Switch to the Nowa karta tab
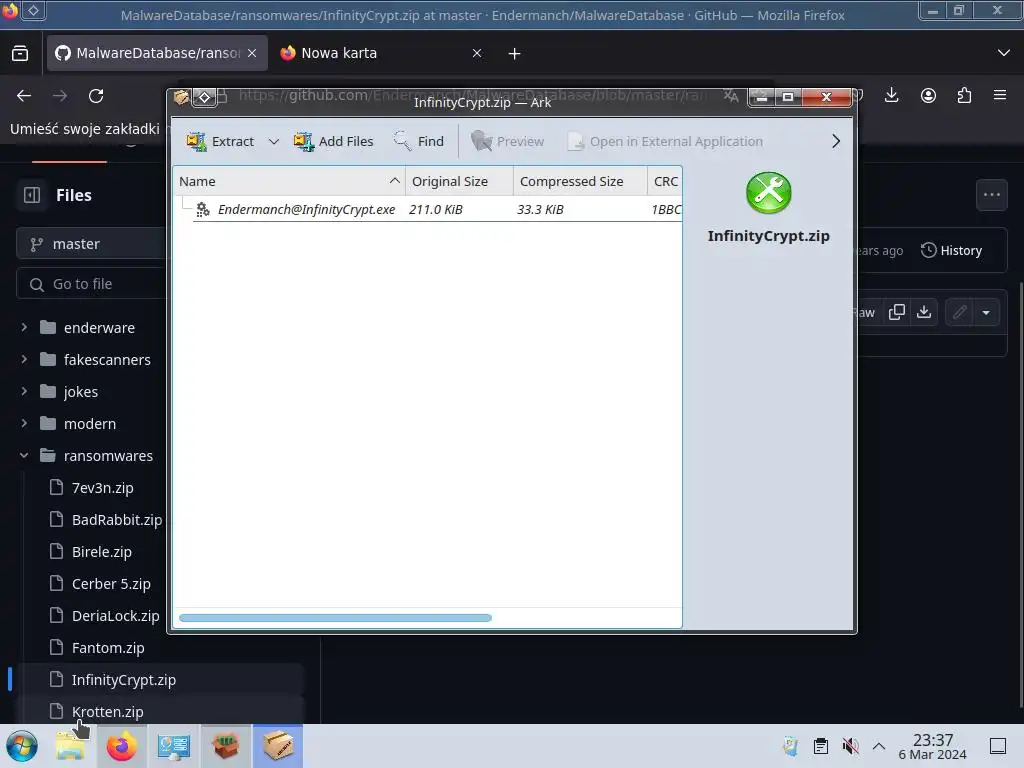This screenshot has height=768, width=1024. 379,53
